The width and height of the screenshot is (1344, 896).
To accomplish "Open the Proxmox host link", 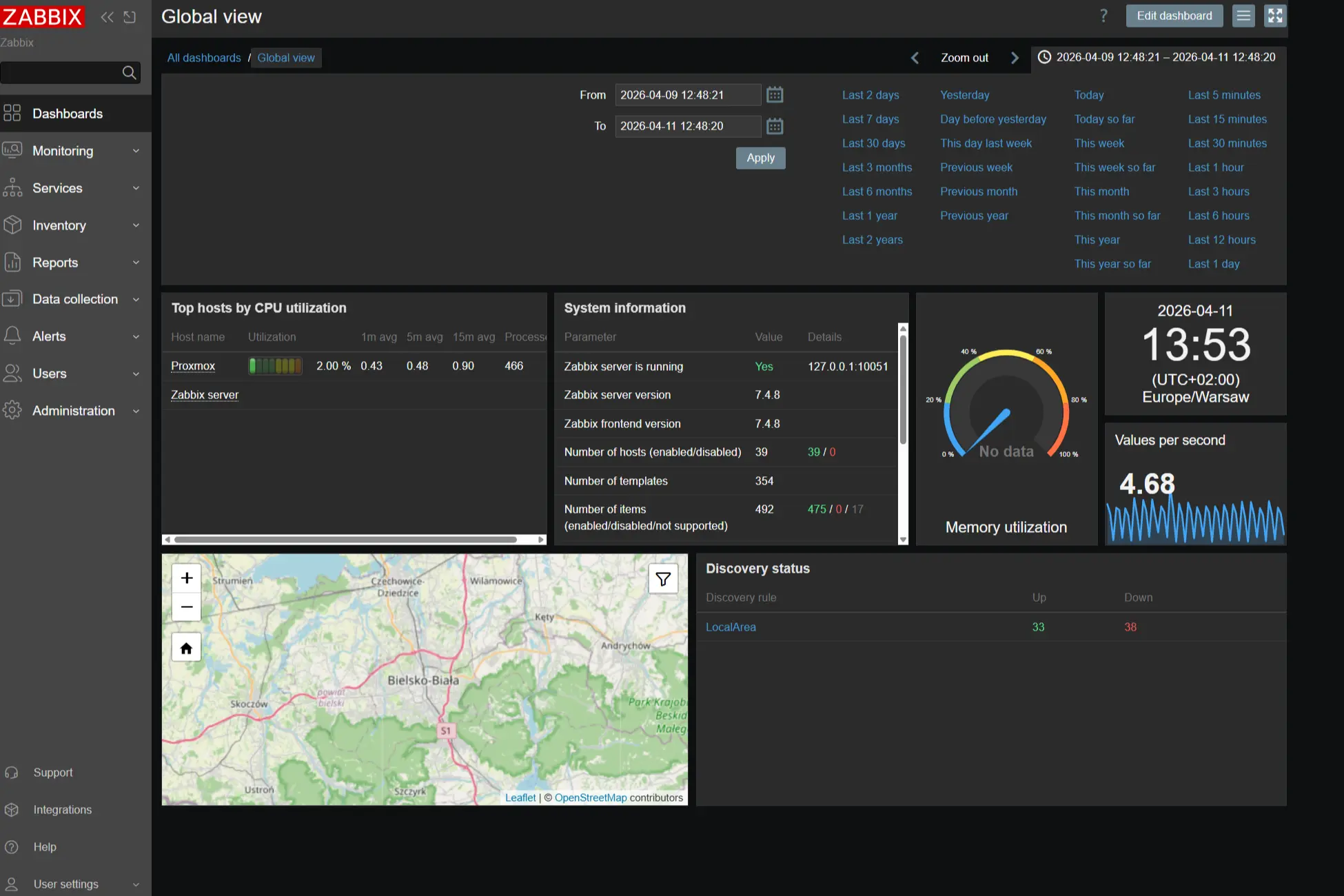I will (x=193, y=366).
